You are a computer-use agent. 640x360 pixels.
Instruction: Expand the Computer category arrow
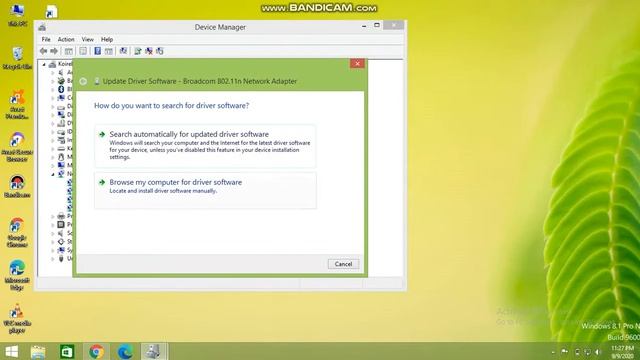[x=53, y=98]
